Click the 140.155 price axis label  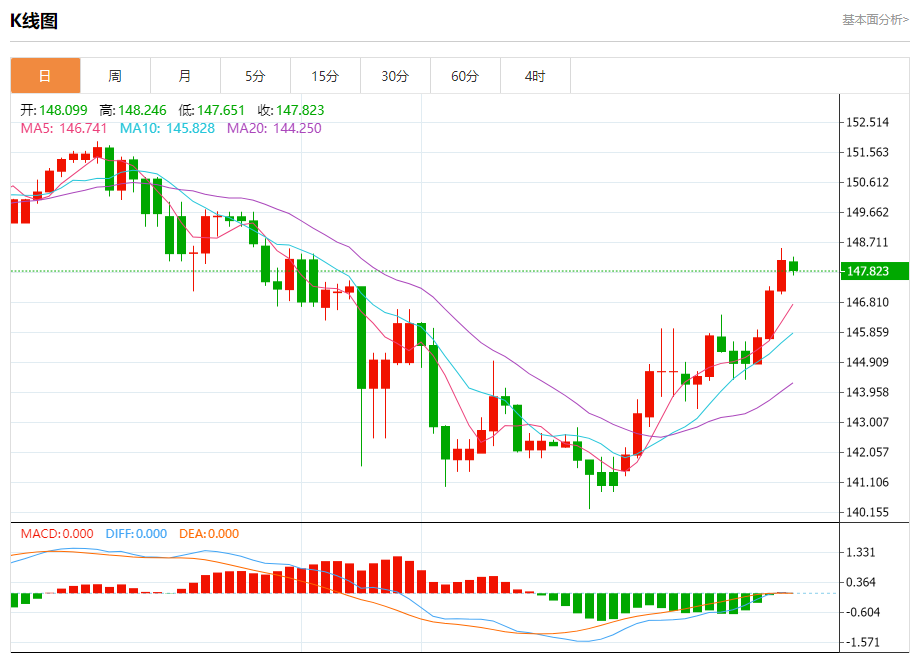tap(868, 512)
